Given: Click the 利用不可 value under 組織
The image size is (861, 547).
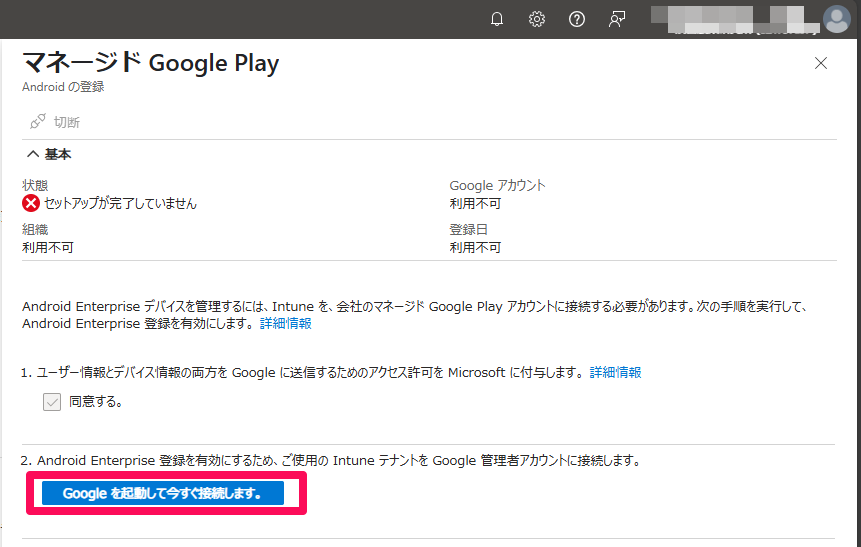Looking at the screenshot, I should (x=48, y=248).
